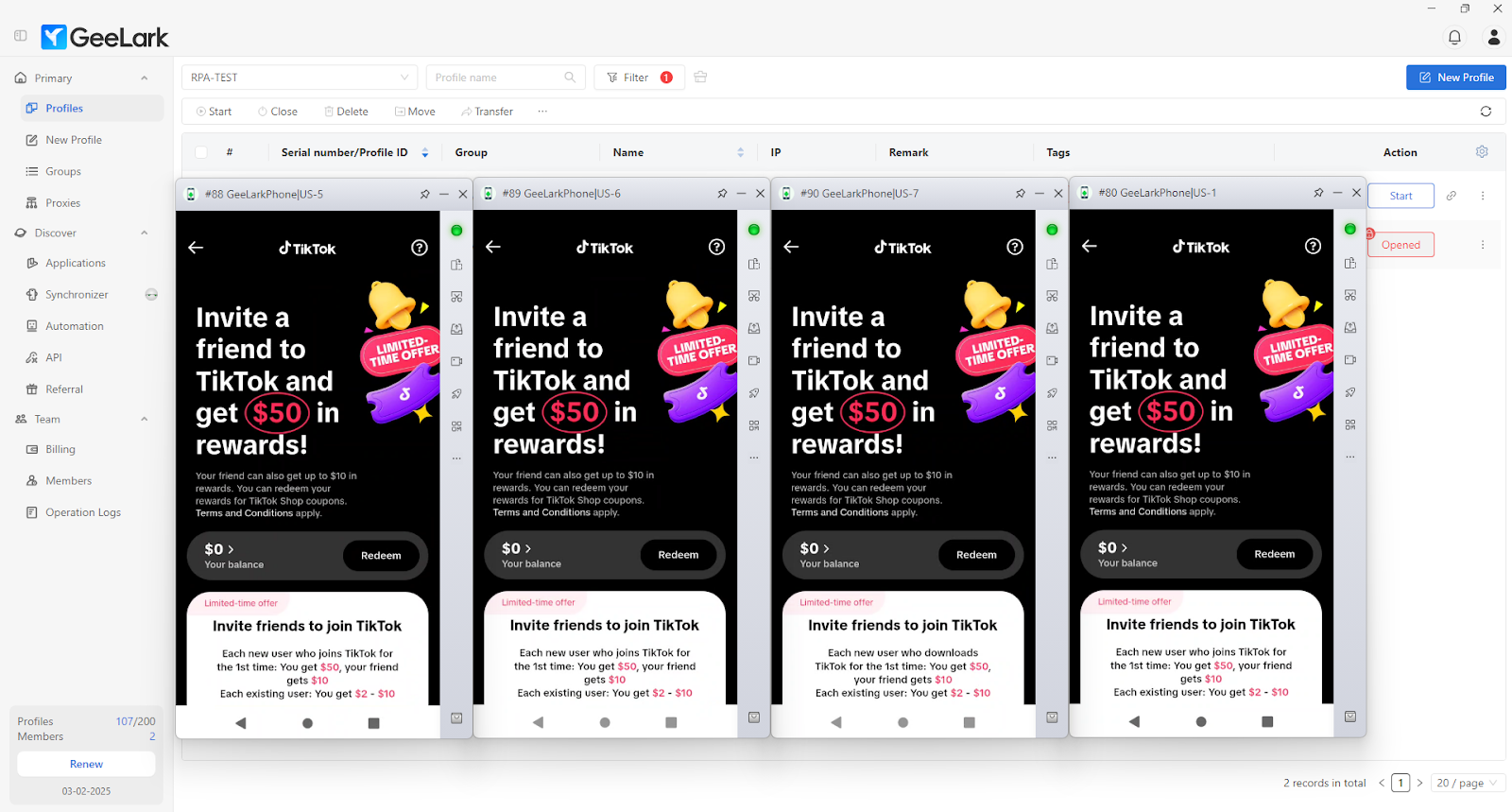This screenshot has width=1512, height=812.
Task: Open Profiles in the sidebar
Action: tap(92, 108)
